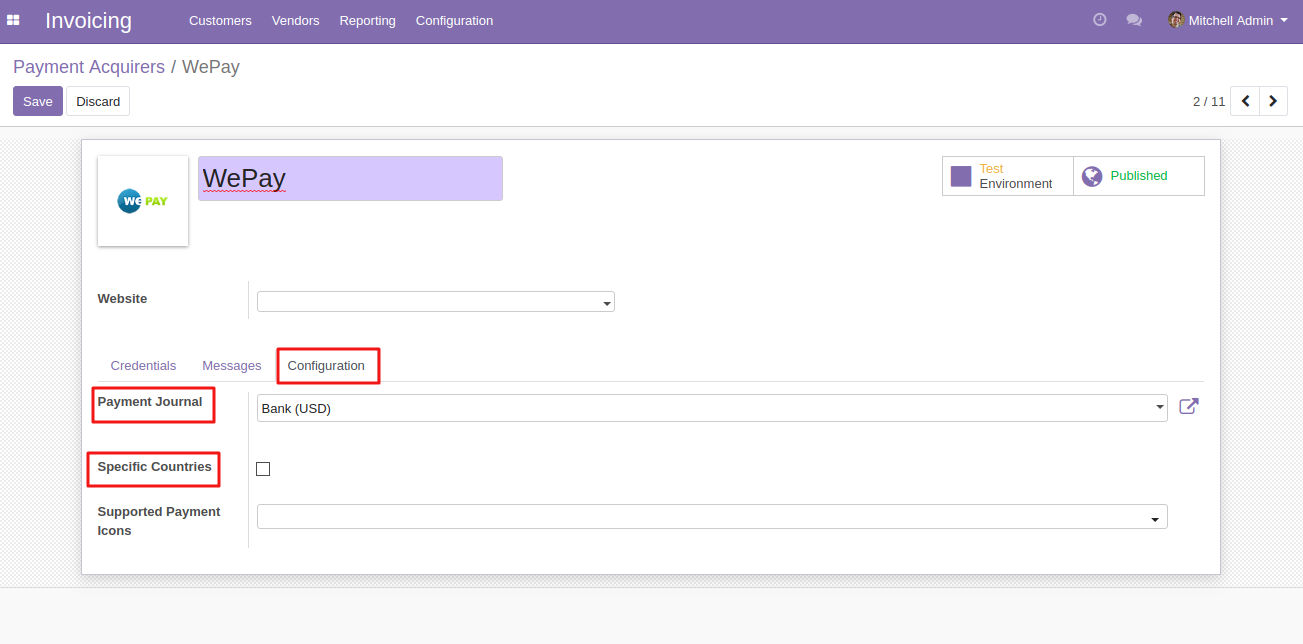
Task: Click the Discard button
Action: (98, 101)
